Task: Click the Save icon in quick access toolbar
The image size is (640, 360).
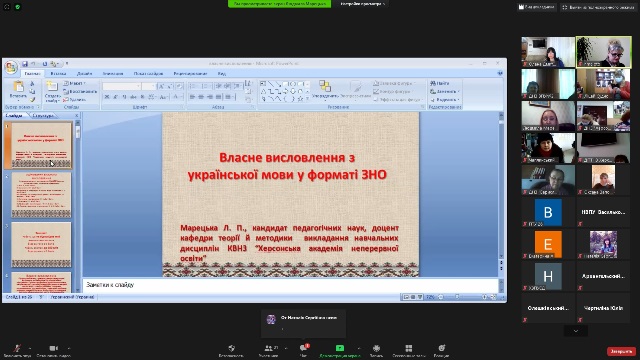Action: [25, 64]
